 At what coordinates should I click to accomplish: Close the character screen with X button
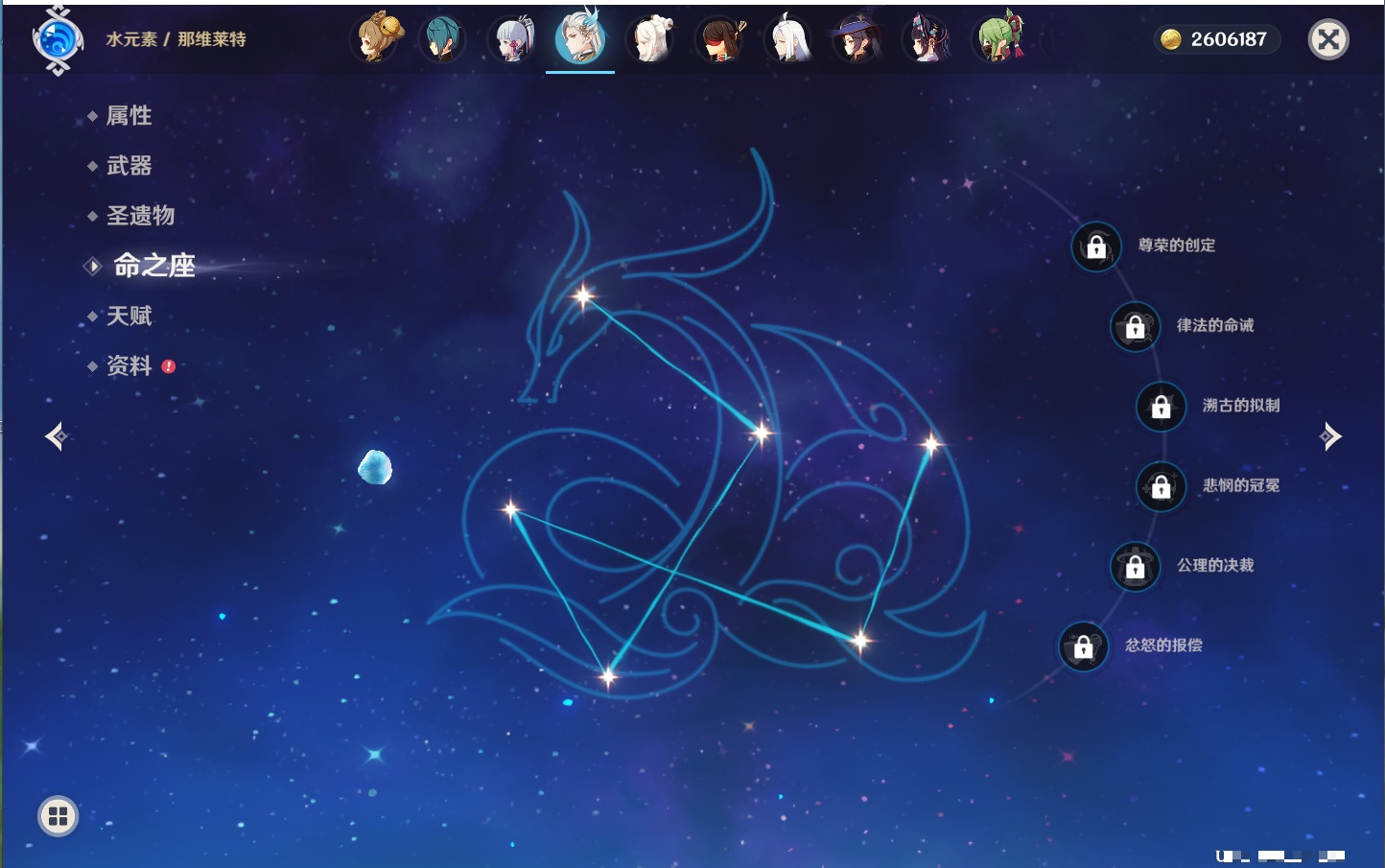pos(1328,39)
